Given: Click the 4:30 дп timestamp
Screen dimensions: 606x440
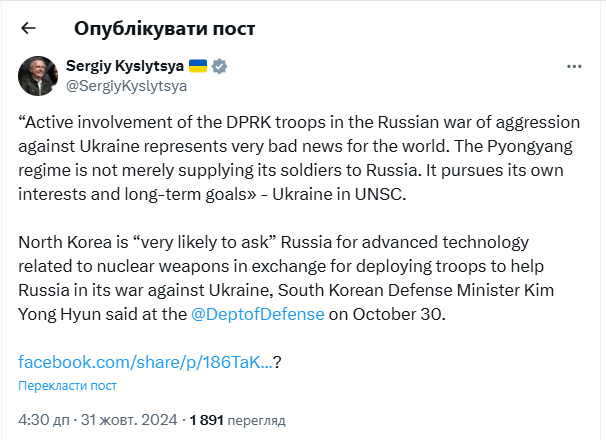Looking at the screenshot, I should 44,420.
